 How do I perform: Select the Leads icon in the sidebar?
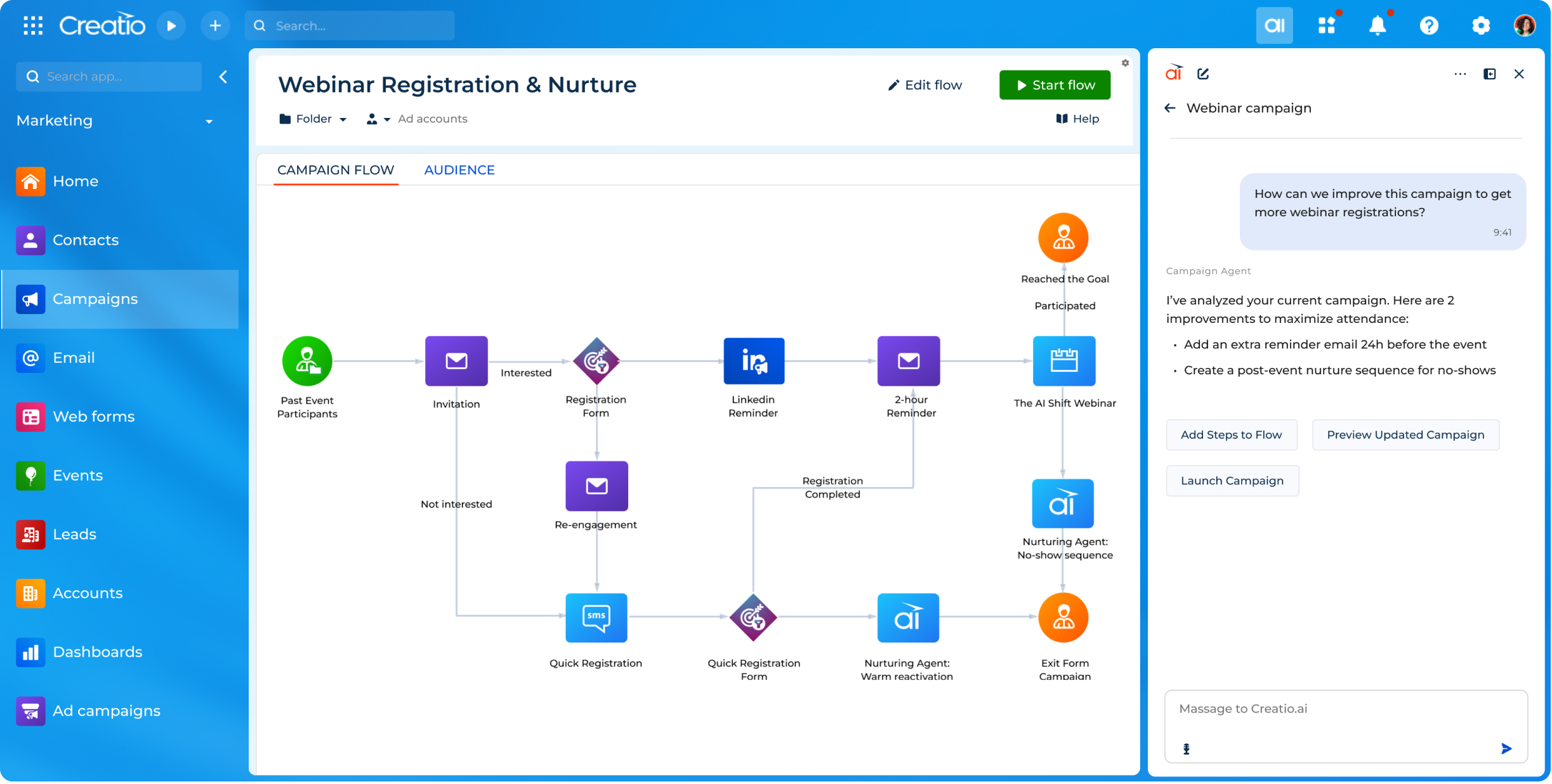pos(30,534)
